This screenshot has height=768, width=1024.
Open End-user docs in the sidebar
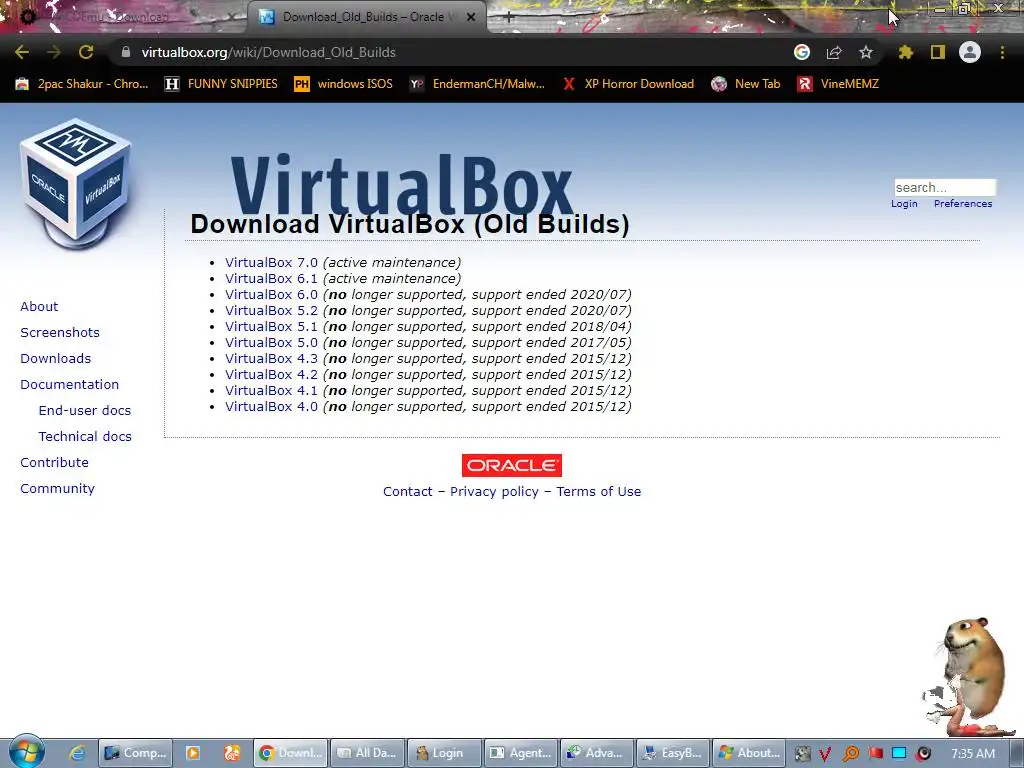pyautogui.click(x=85, y=411)
